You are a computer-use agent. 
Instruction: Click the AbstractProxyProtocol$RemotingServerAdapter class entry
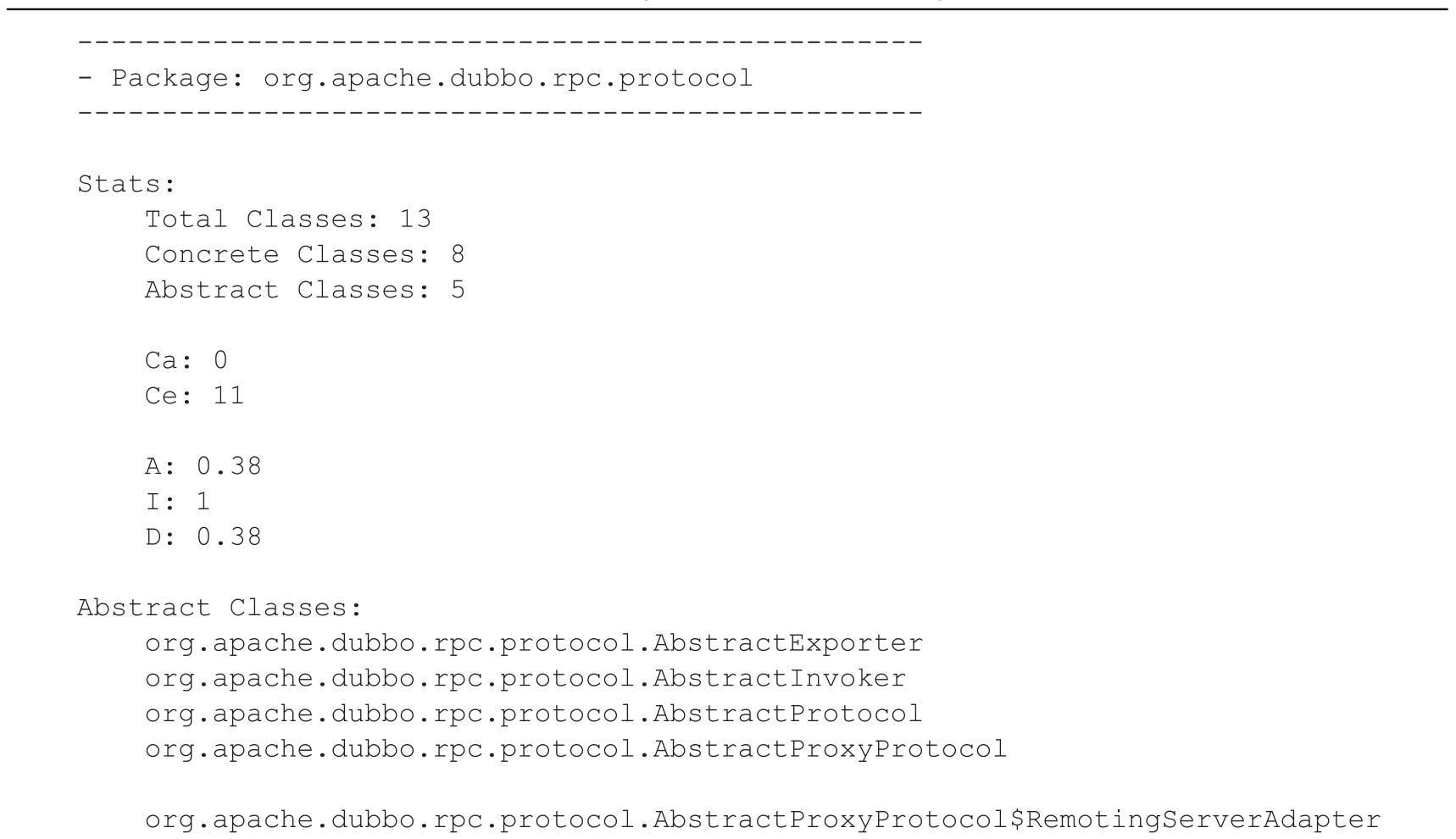[763, 820]
